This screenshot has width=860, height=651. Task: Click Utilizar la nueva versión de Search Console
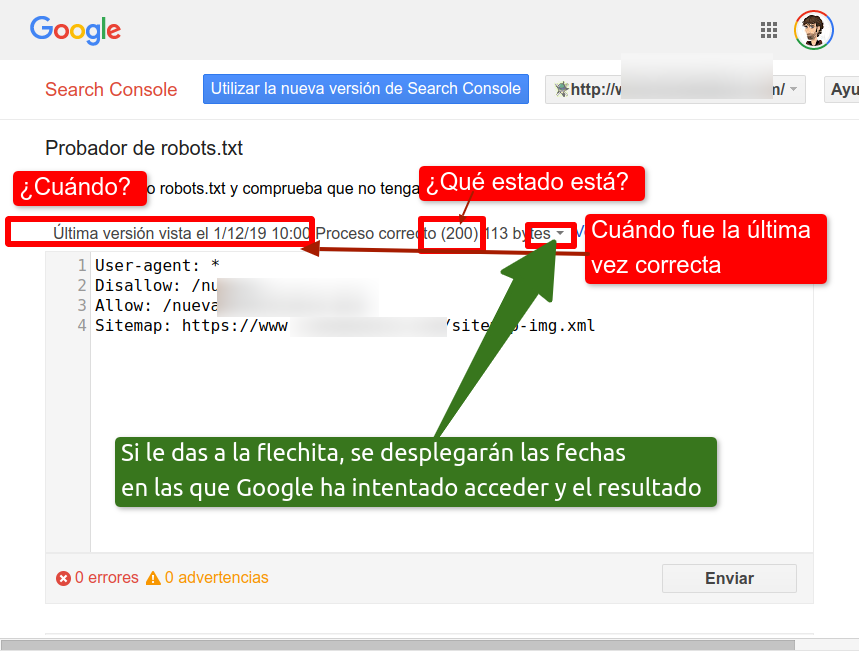tap(366, 89)
